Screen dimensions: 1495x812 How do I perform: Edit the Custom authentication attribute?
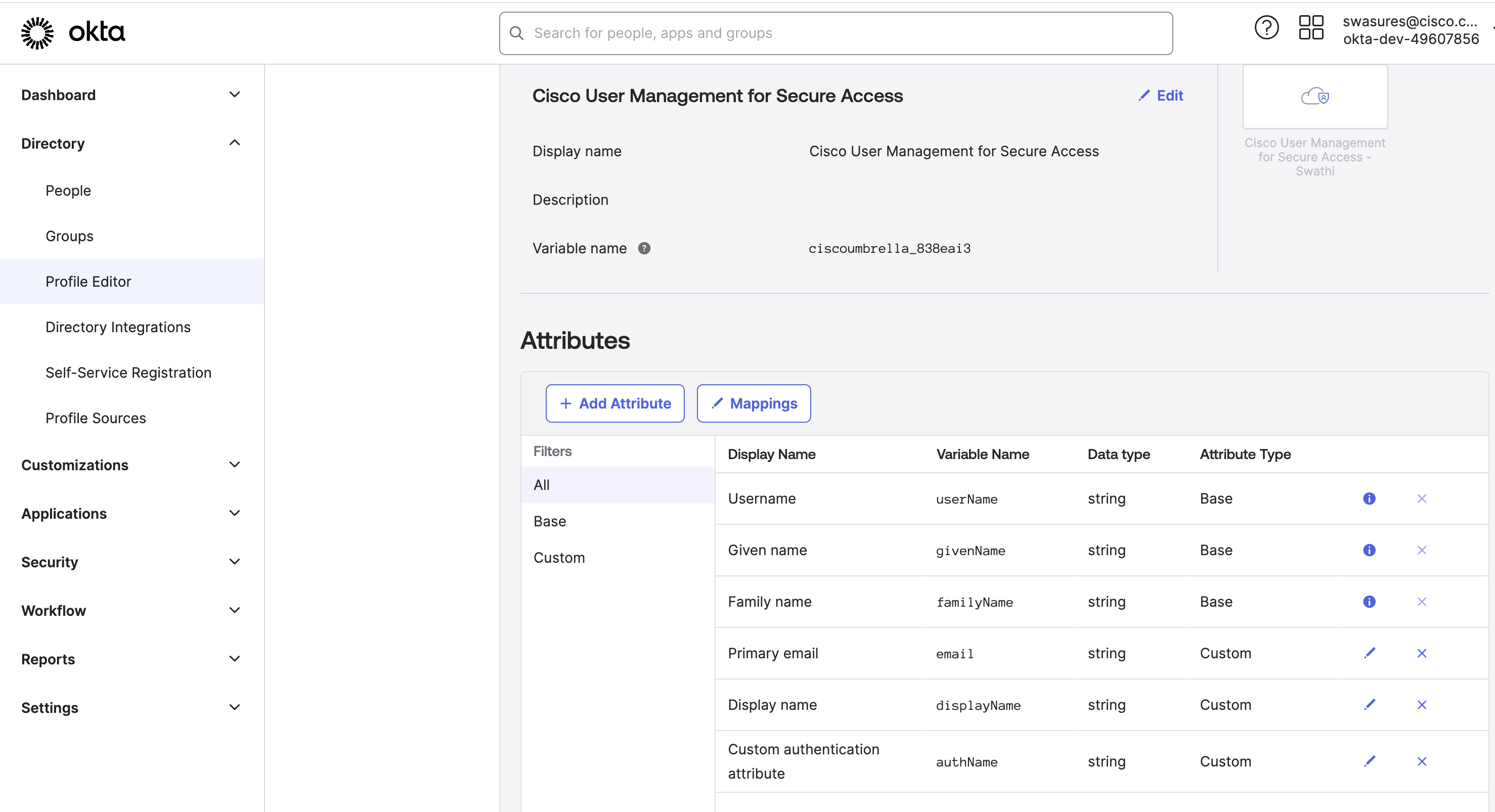(x=1370, y=761)
